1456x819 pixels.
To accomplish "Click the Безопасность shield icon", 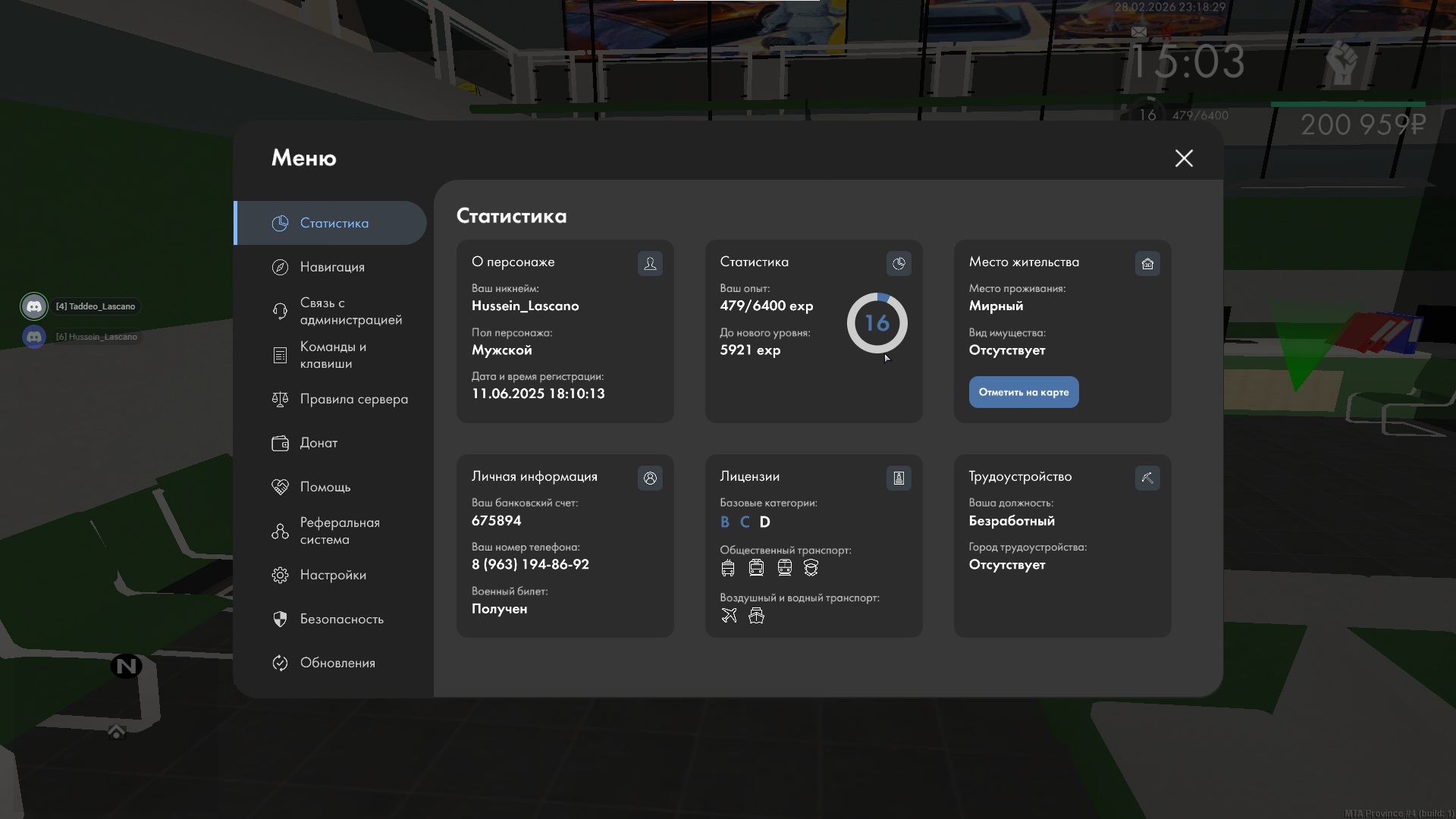I will (280, 620).
